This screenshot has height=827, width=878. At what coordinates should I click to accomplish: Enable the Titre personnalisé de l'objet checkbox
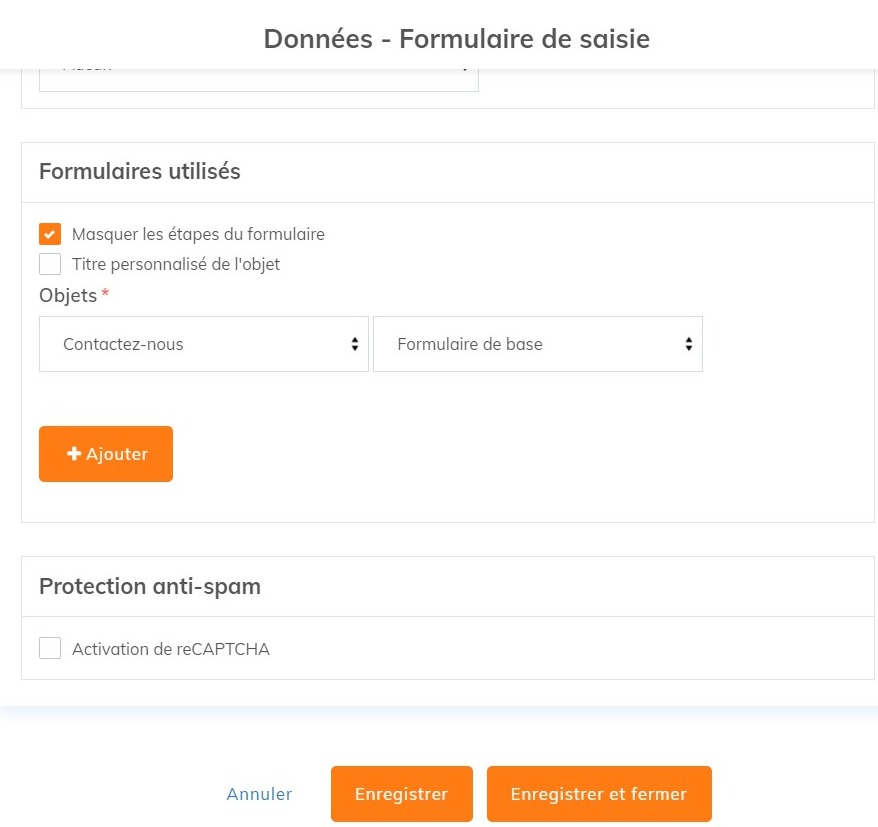coord(50,265)
